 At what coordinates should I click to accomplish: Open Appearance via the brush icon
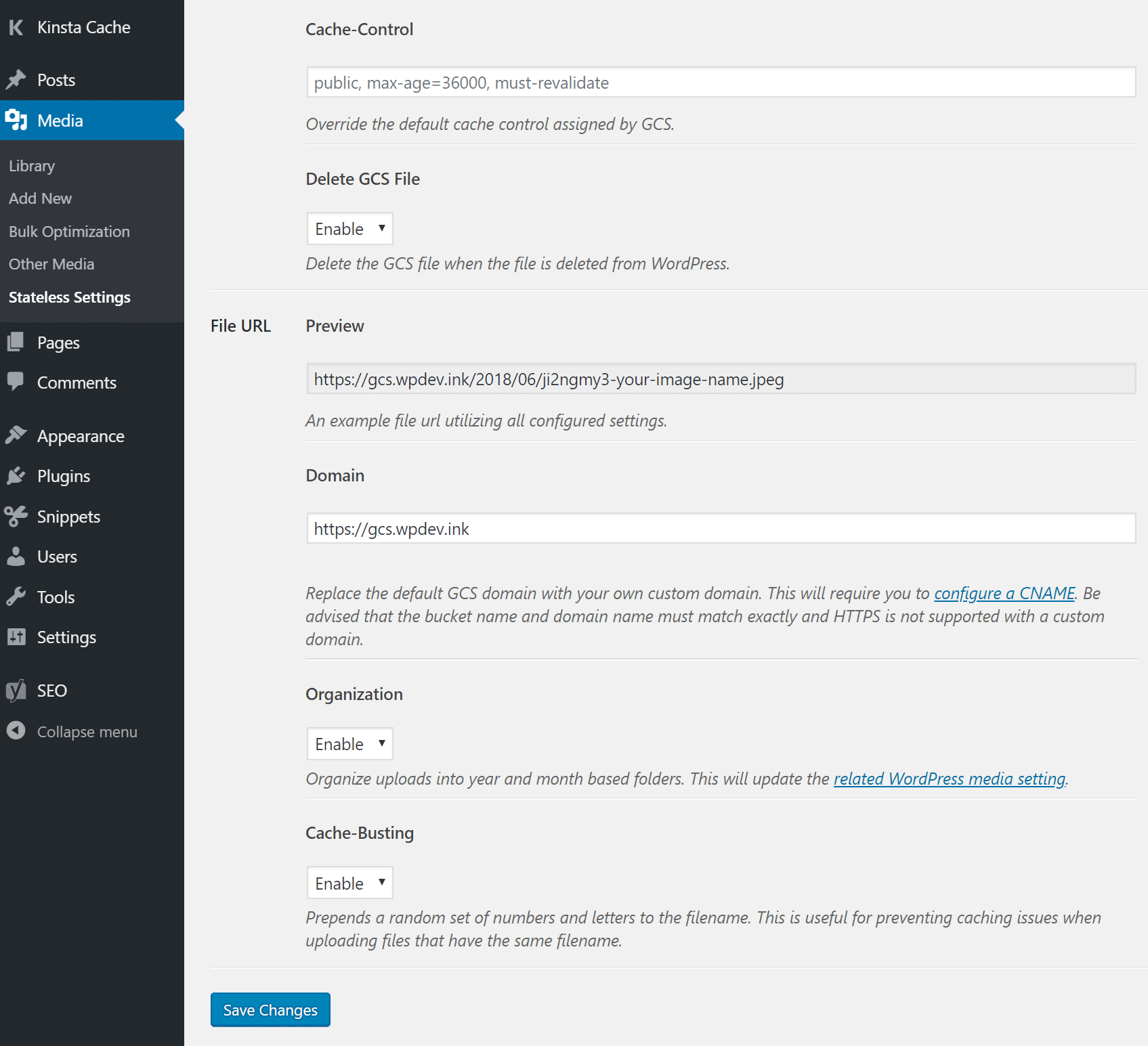click(16, 435)
